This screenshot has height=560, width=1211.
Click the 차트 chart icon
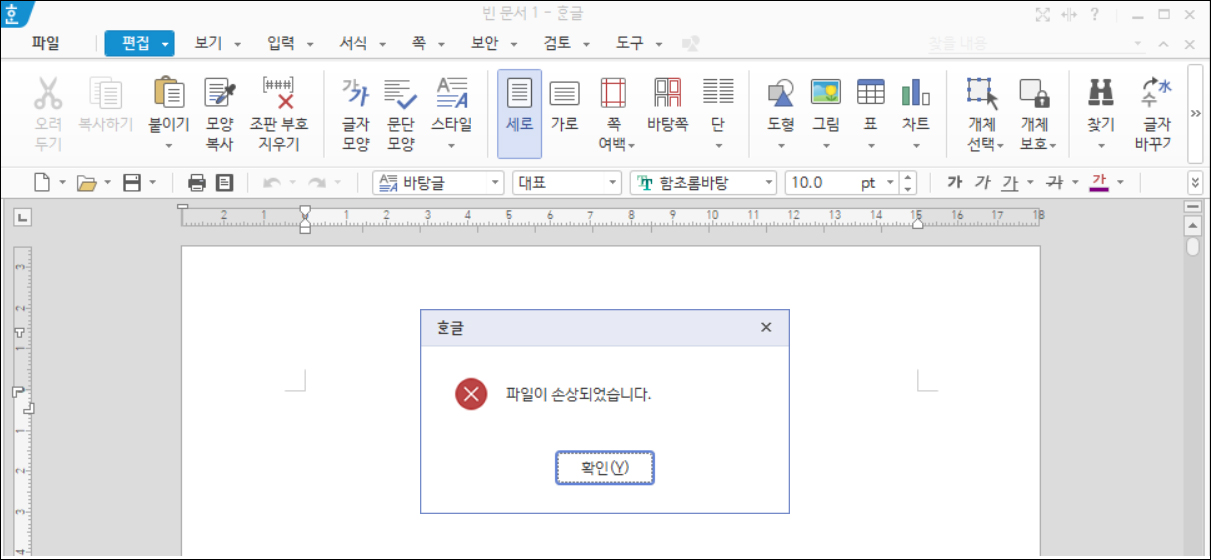click(916, 93)
